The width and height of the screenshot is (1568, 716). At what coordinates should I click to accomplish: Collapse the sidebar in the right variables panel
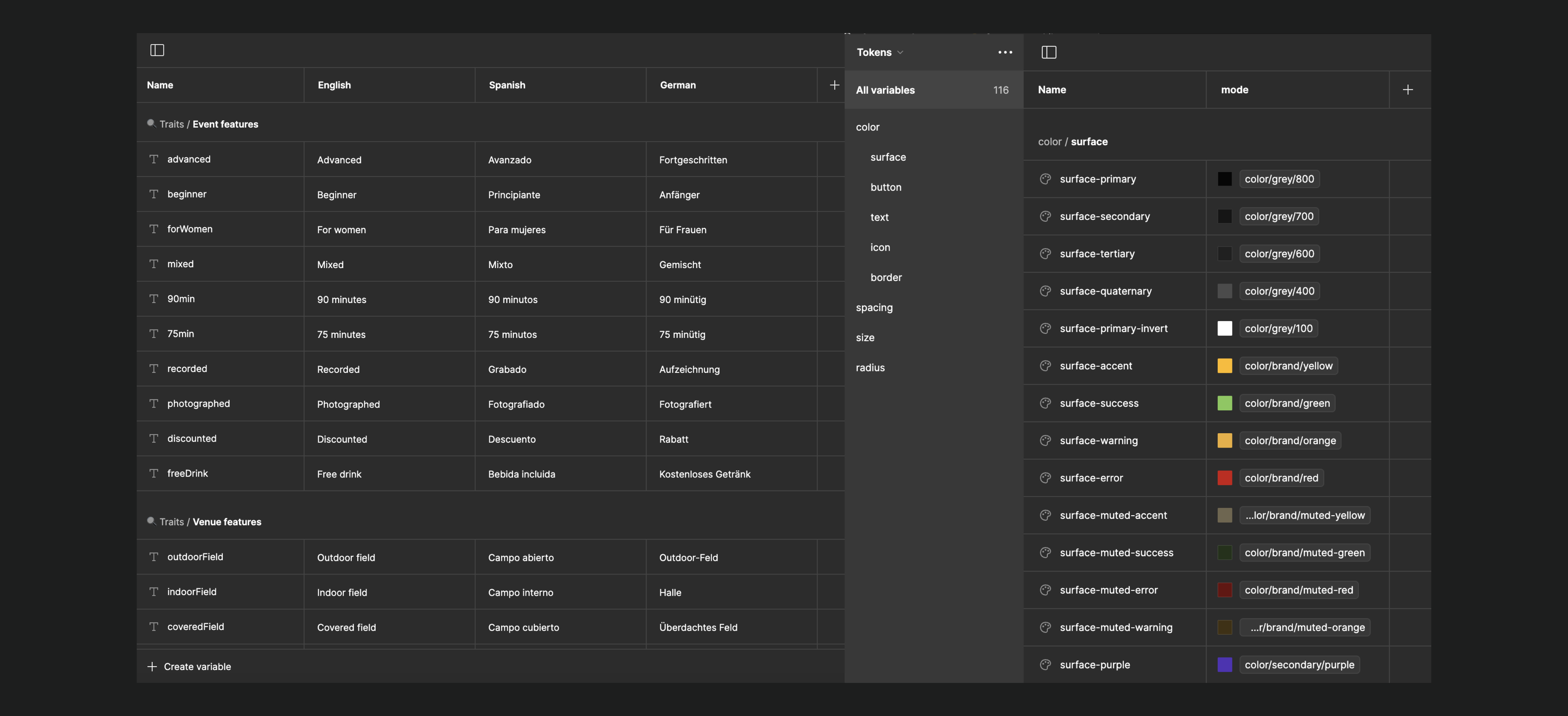(1049, 52)
